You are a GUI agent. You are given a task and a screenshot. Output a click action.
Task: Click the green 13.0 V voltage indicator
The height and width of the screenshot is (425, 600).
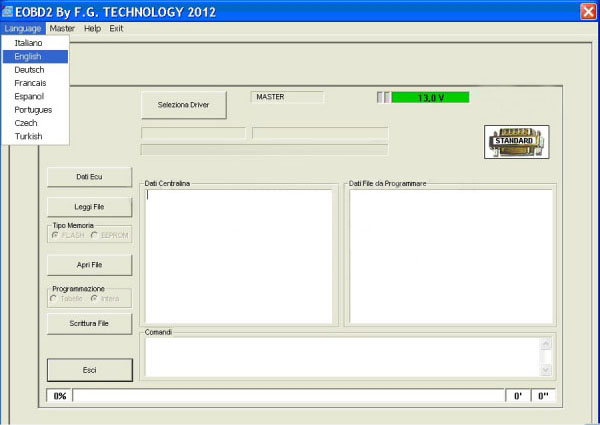(430, 97)
